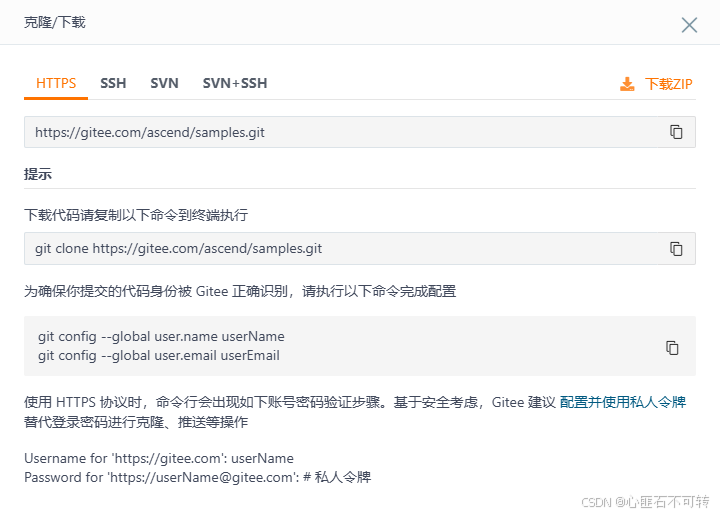Switch to the SVN+SSH tab
Screen dimensions: 720x515
click(x=235, y=83)
